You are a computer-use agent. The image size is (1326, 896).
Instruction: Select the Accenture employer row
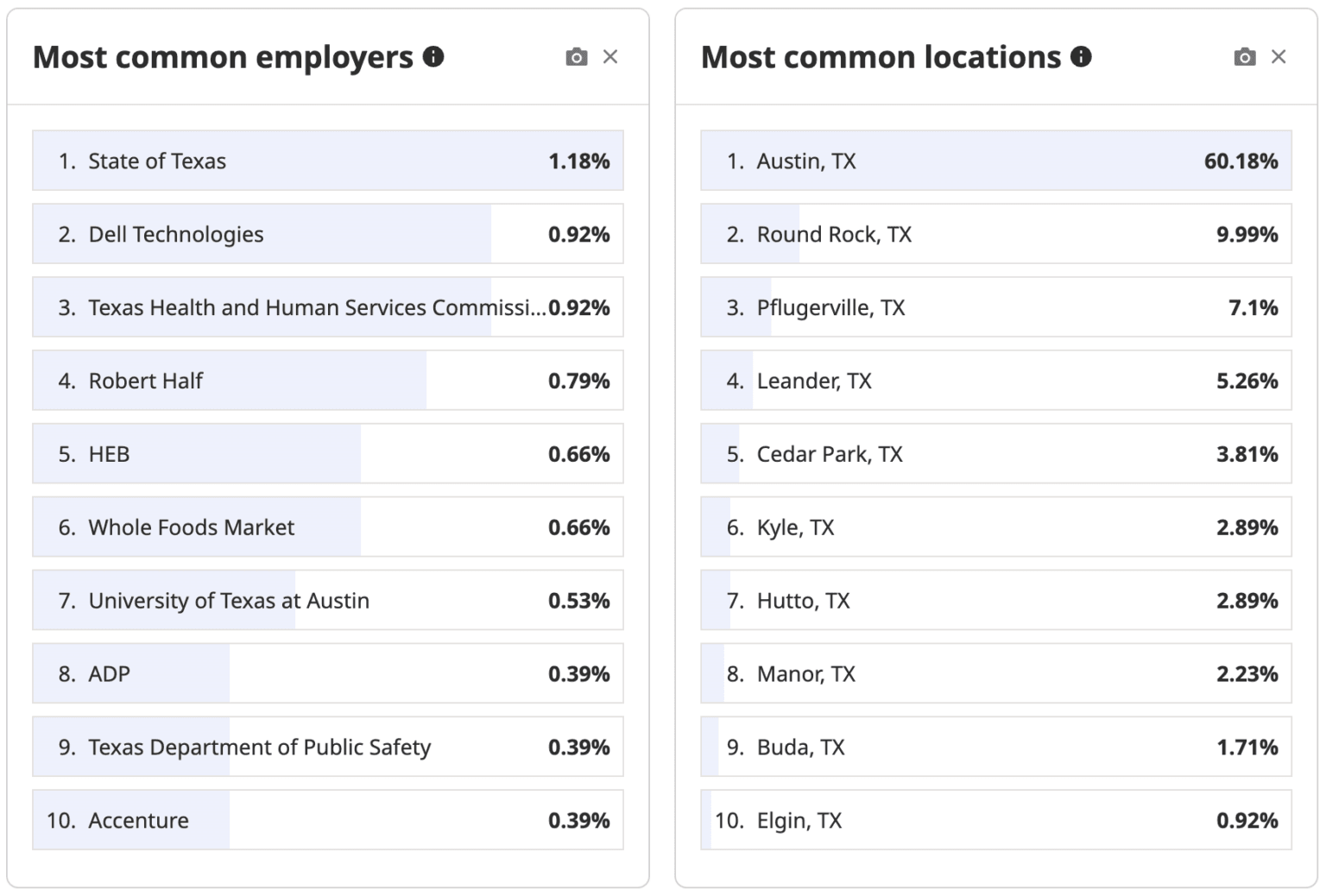coord(328,820)
